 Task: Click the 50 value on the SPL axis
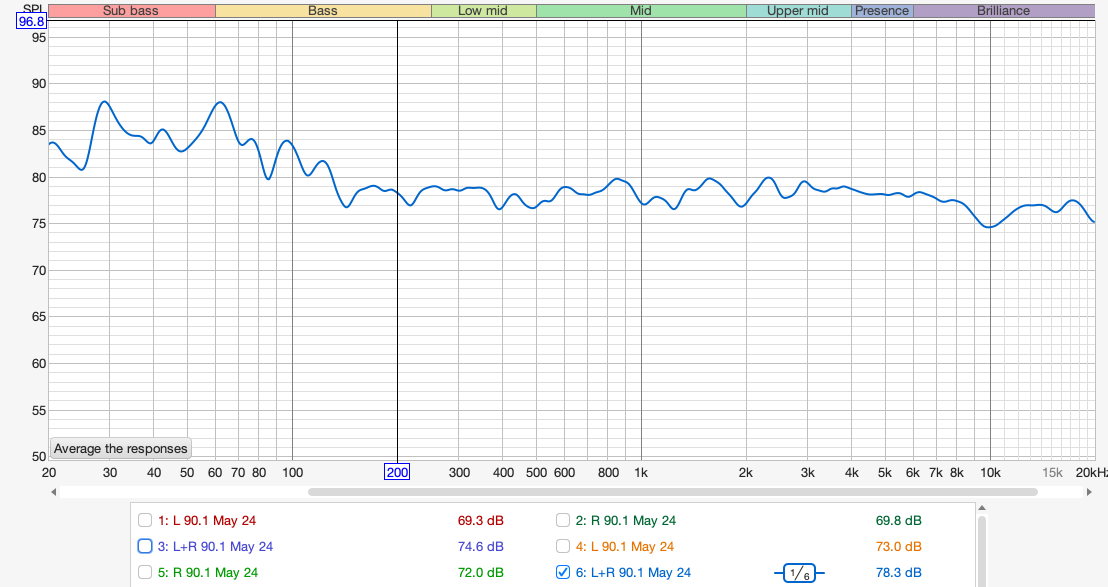click(x=39, y=456)
